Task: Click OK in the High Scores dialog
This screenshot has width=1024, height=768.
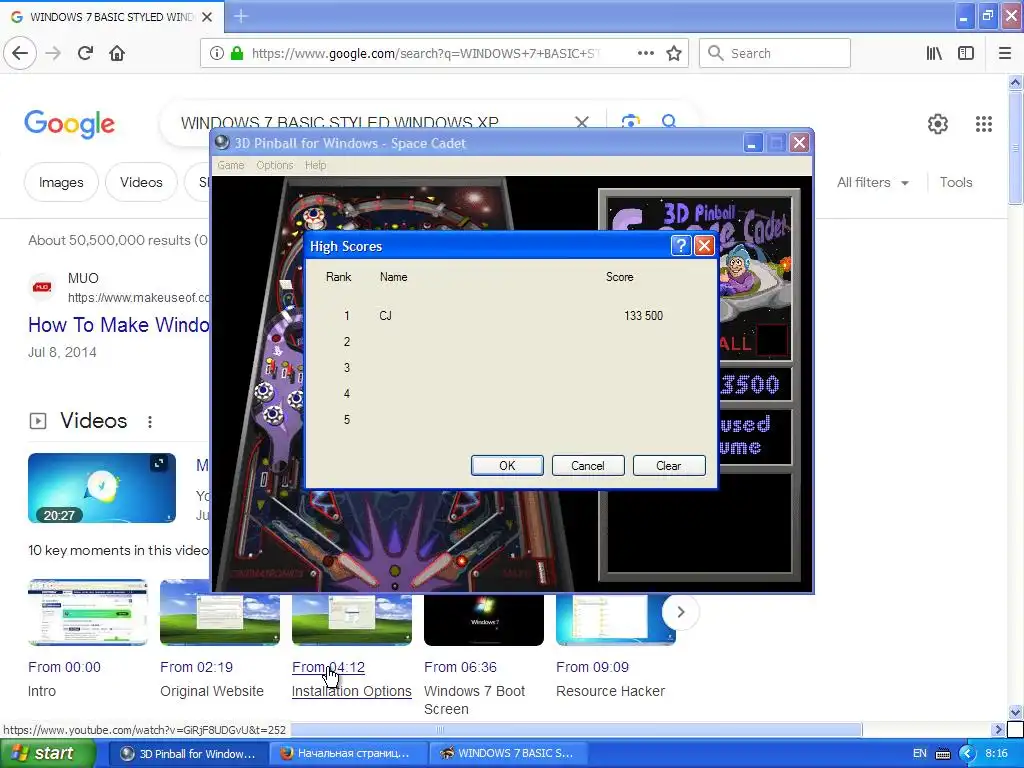Action: [507, 466]
